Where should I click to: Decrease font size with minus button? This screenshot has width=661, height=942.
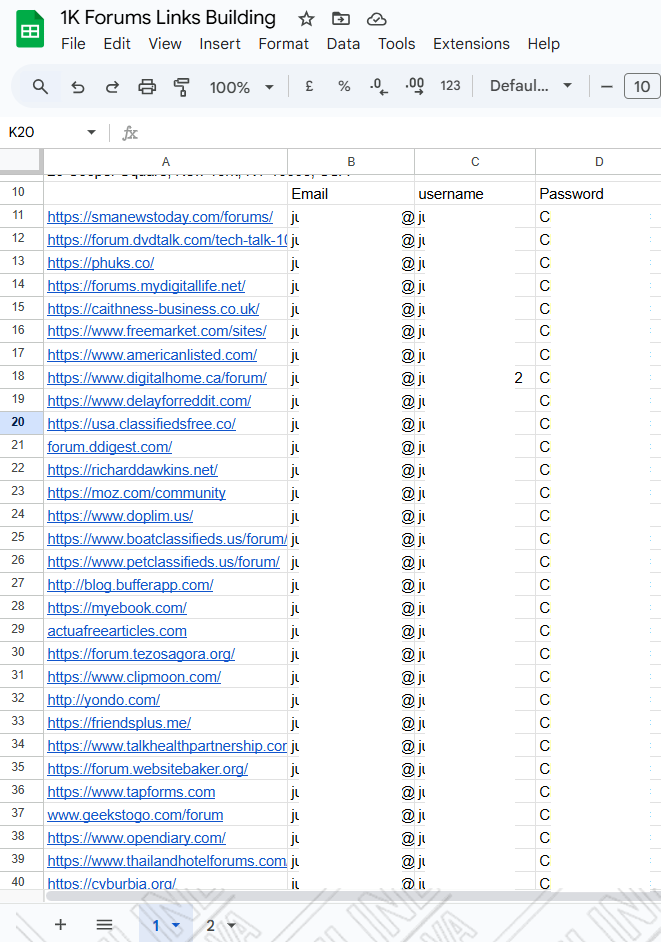point(607,87)
